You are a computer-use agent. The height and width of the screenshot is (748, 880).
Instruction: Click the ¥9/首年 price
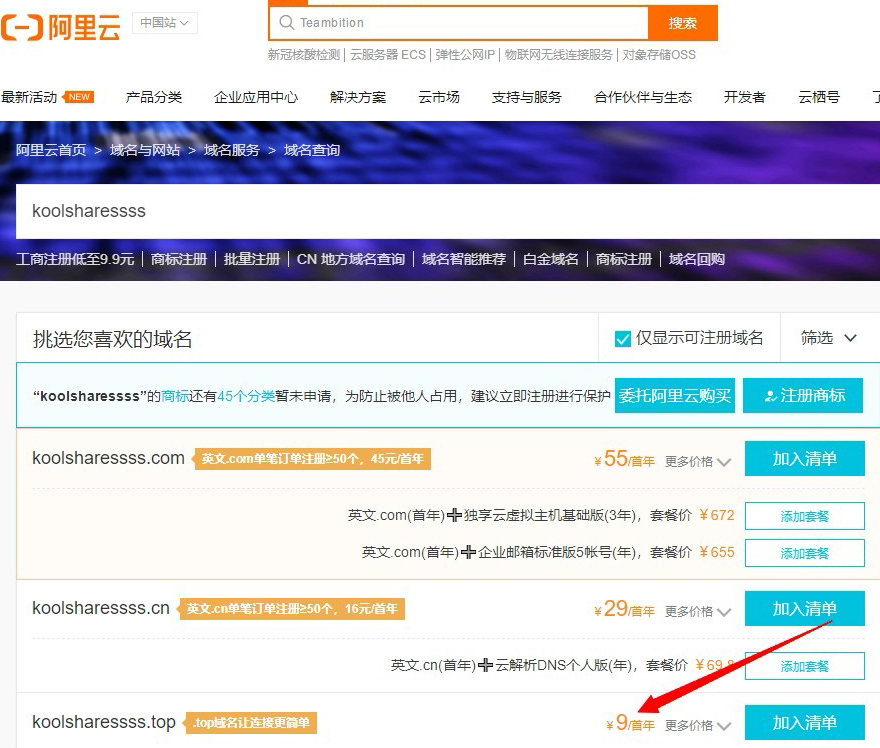pyautogui.click(x=631, y=723)
